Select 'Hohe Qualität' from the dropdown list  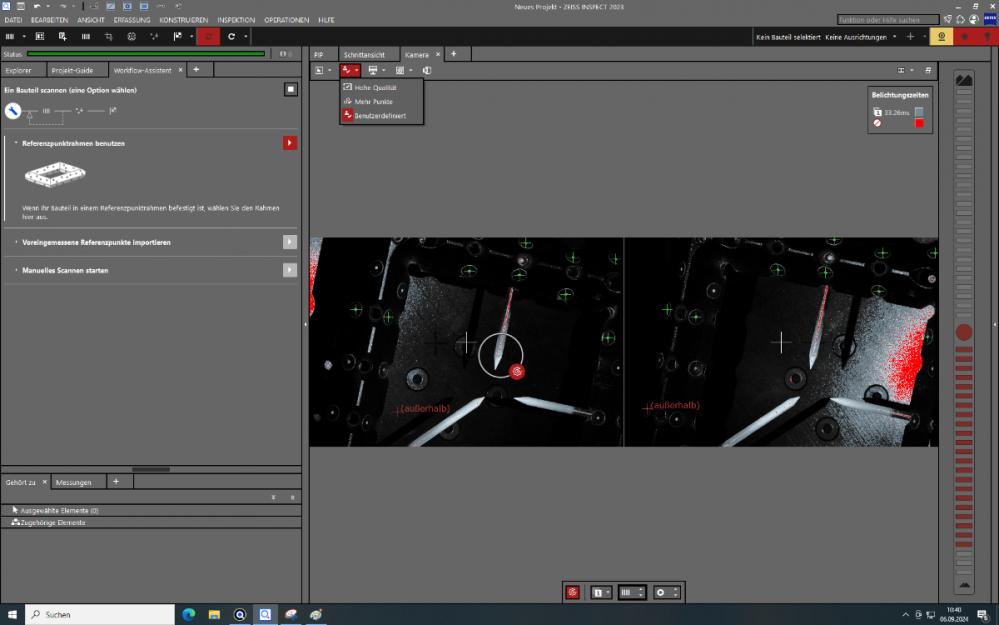(x=376, y=88)
